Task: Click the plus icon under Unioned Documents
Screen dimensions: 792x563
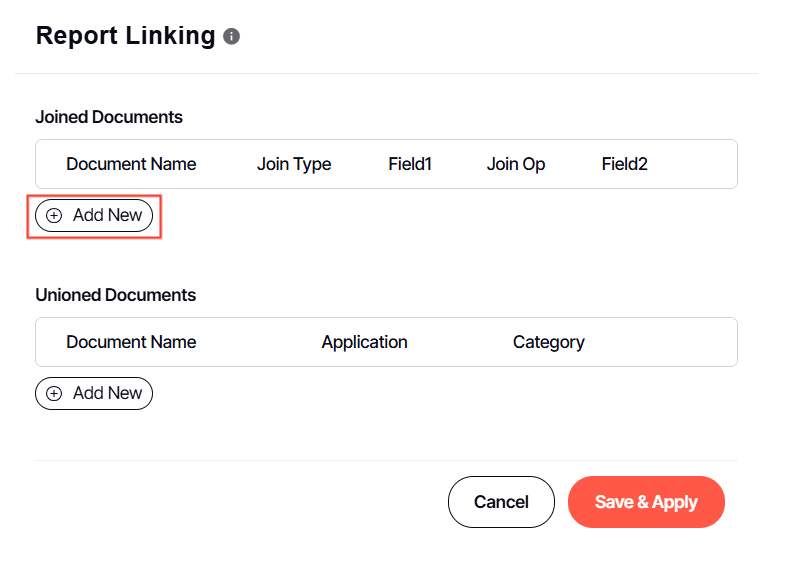Action: click(x=54, y=393)
